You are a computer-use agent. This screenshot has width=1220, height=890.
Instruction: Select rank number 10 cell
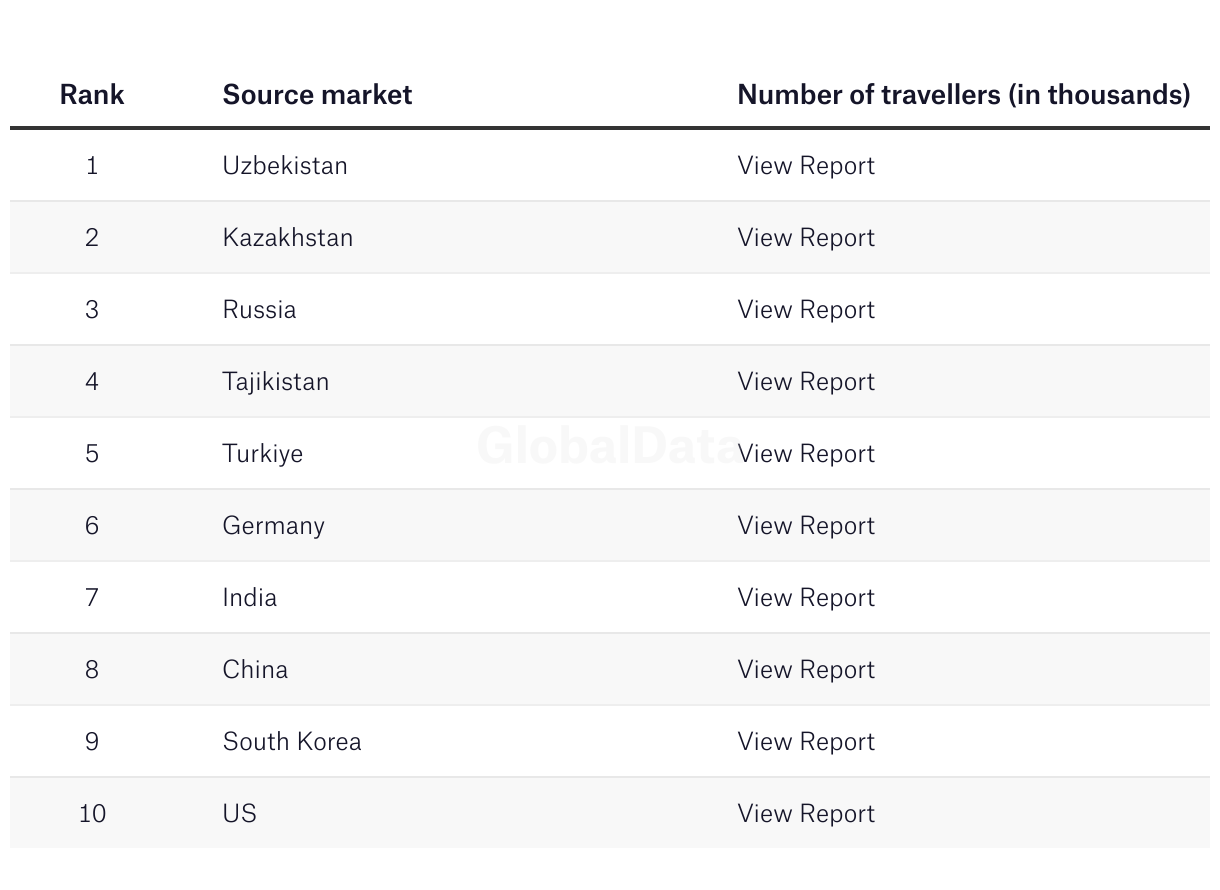92,813
